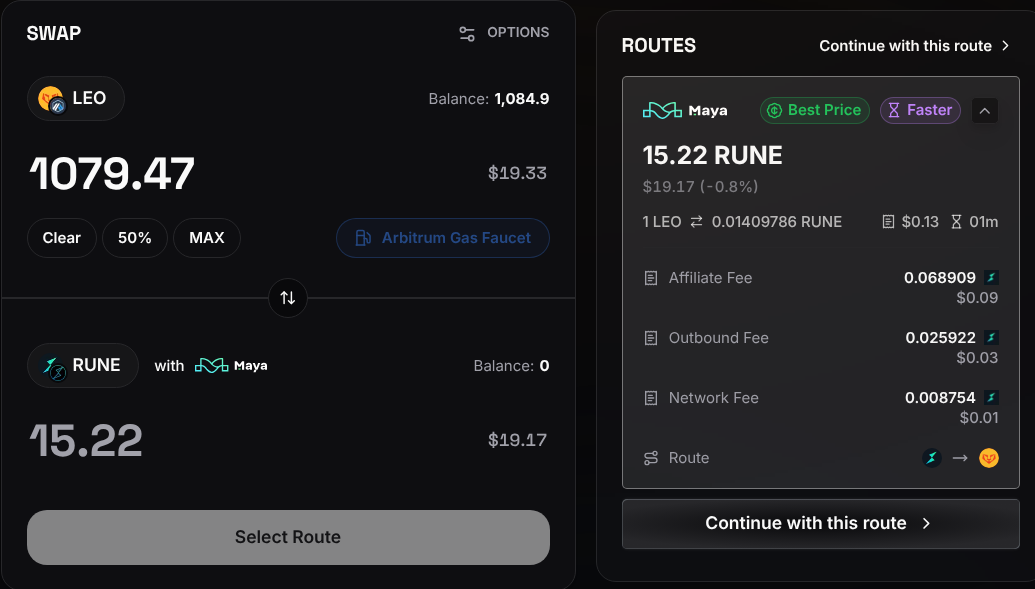1035x589 pixels.
Task: Click the RUNE icon in Route row
Action: coord(932,458)
